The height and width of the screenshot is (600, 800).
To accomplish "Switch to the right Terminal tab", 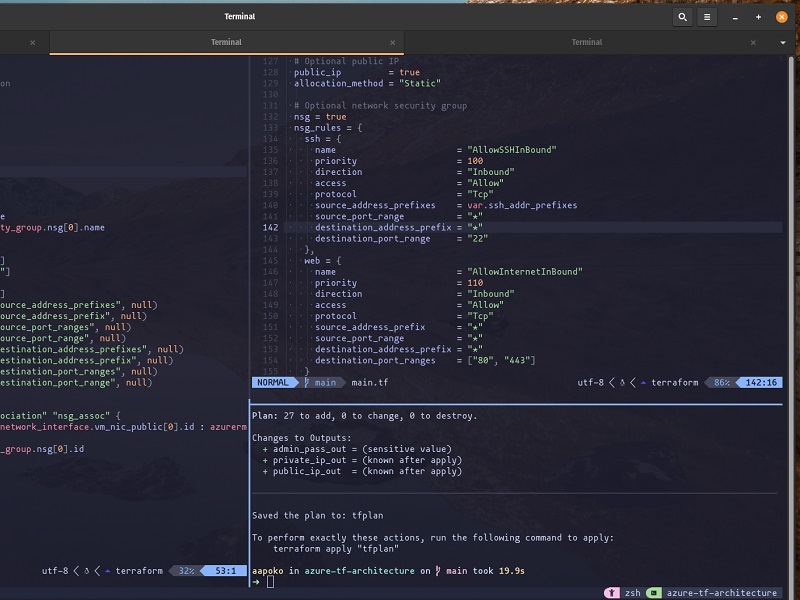I will pos(587,42).
